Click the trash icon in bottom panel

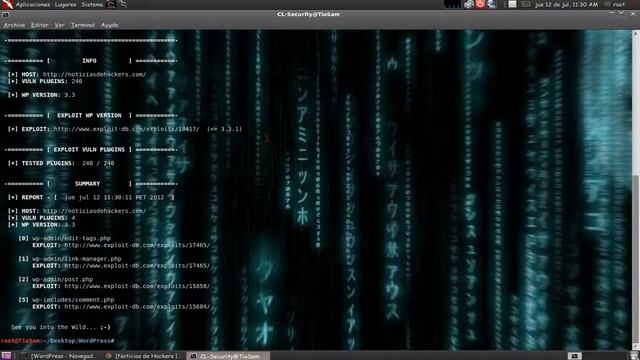(634, 356)
